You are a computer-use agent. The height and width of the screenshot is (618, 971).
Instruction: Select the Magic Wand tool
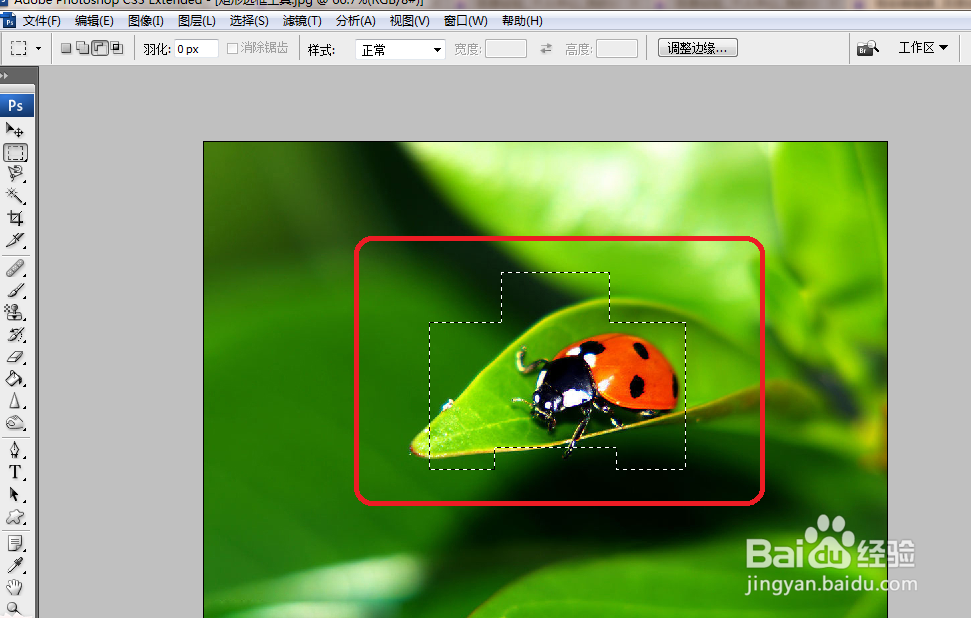click(15, 196)
